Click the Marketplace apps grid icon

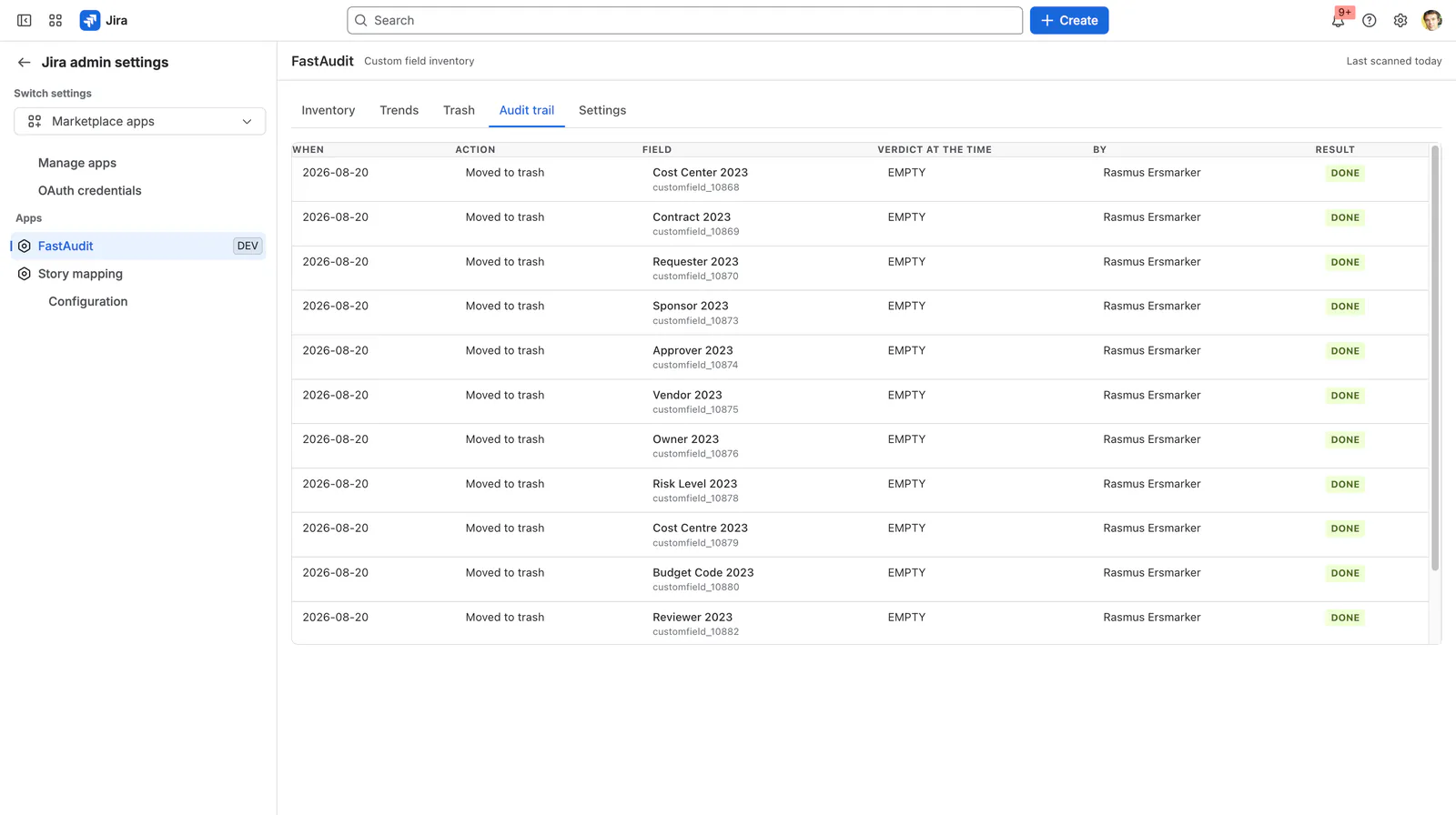[35, 121]
